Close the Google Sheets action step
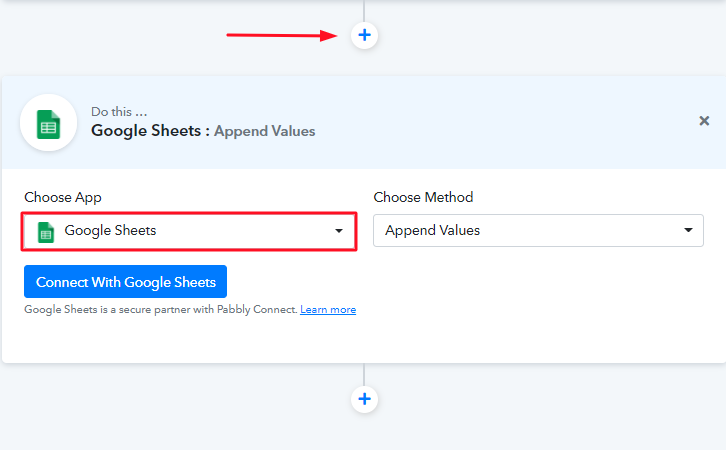 click(x=704, y=121)
